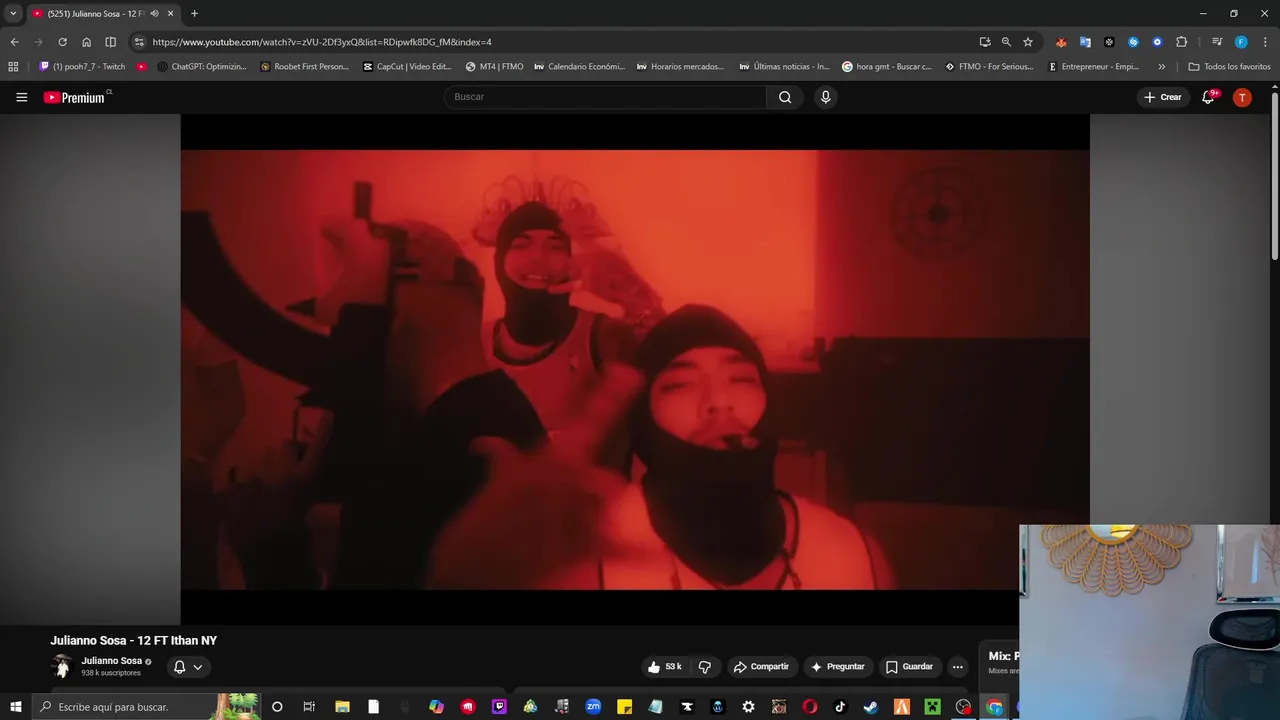This screenshot has height=720, width=1280.
Task: Open the account avatar menu
Action: pos(1242,97)
